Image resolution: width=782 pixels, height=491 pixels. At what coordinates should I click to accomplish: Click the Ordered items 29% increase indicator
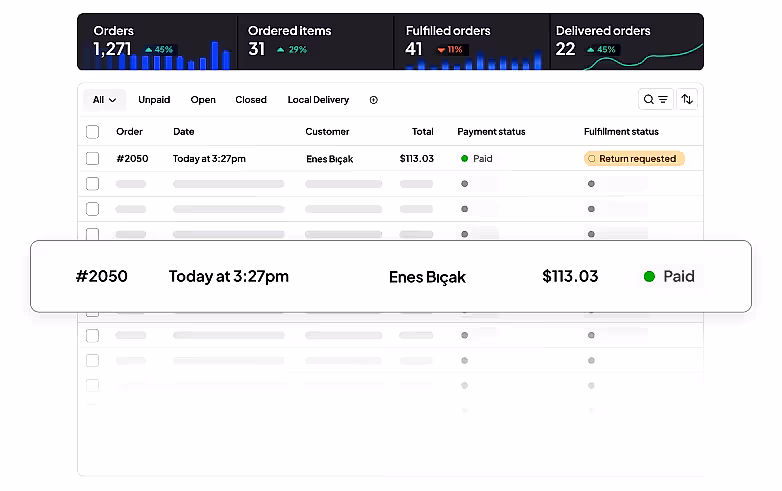292,49
